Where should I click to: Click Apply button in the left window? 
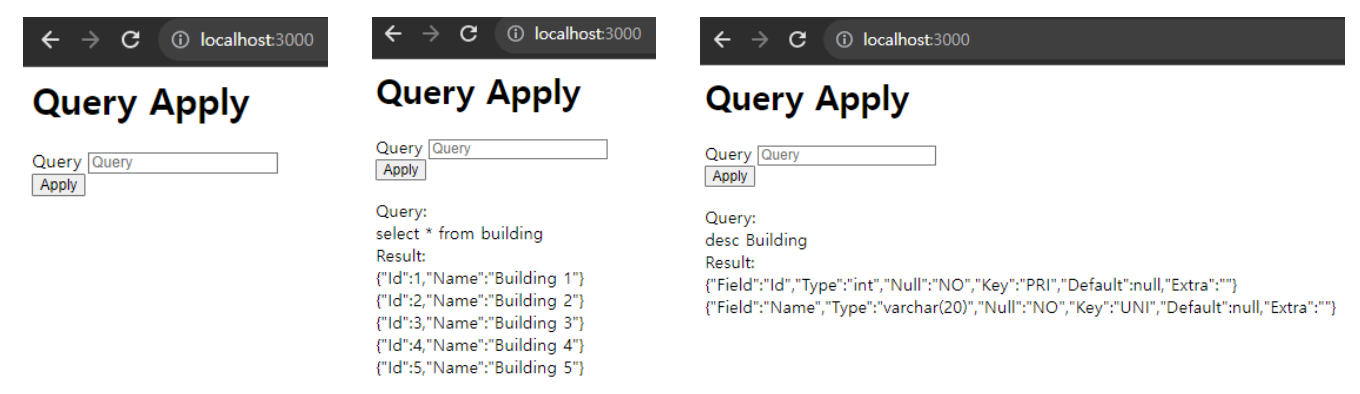coord(59,185)
